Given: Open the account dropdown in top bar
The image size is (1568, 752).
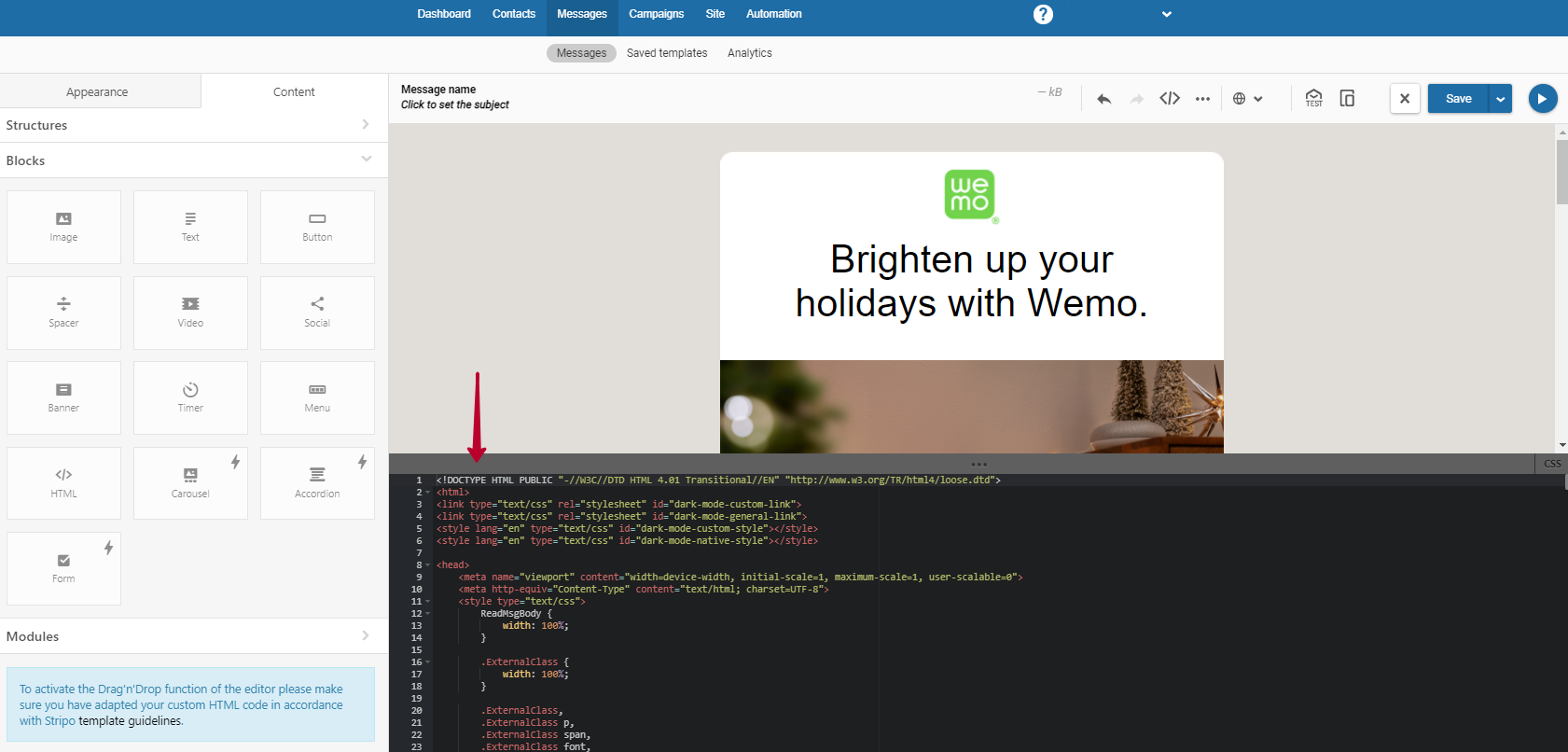Looking at the screenshot, I should coord(1167,14).
